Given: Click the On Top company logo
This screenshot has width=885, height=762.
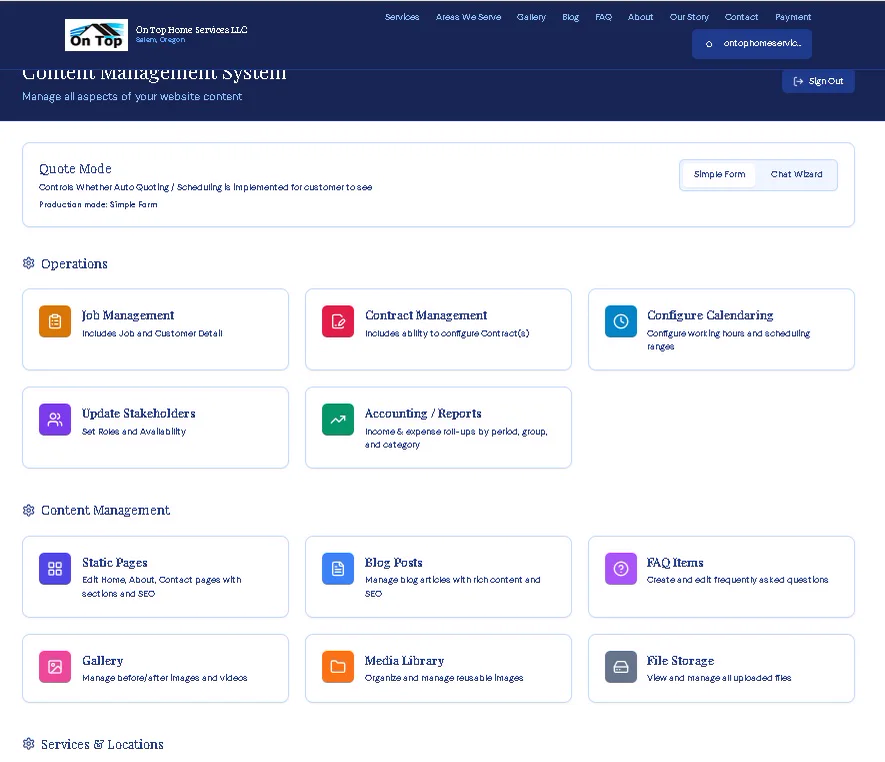Looking at the screenshot, I should (96, 35).
